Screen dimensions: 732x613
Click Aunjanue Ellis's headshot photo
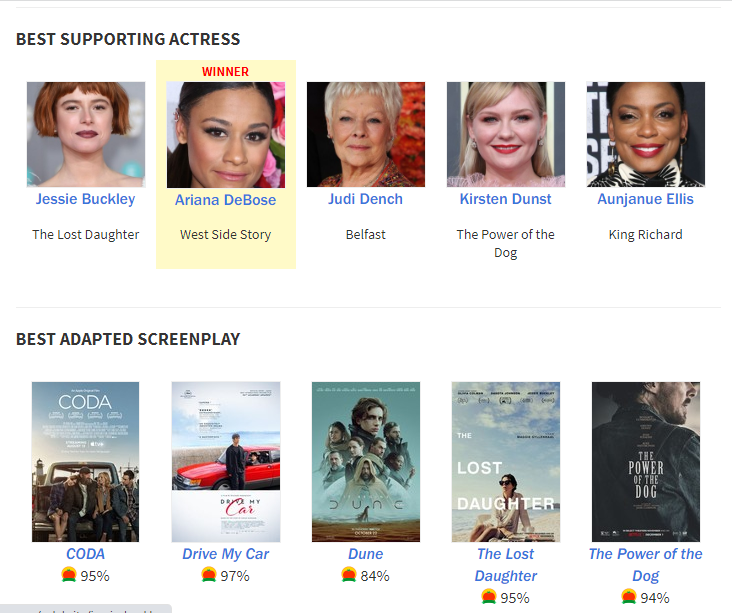point(646,134)
